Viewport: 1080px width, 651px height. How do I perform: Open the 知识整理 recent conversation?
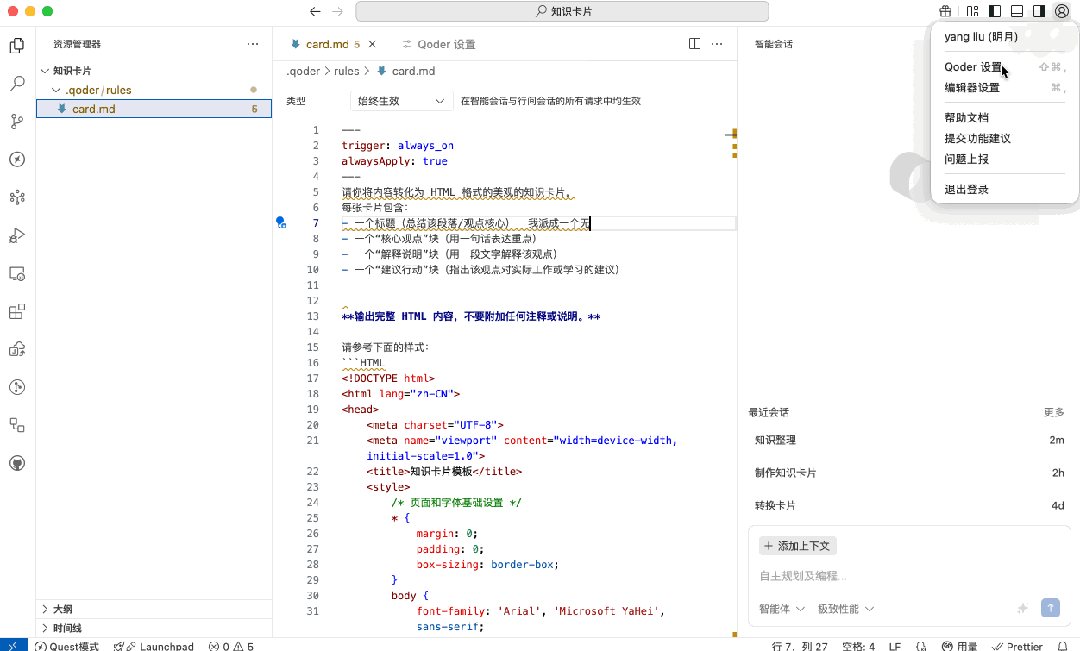pos(909,440)
